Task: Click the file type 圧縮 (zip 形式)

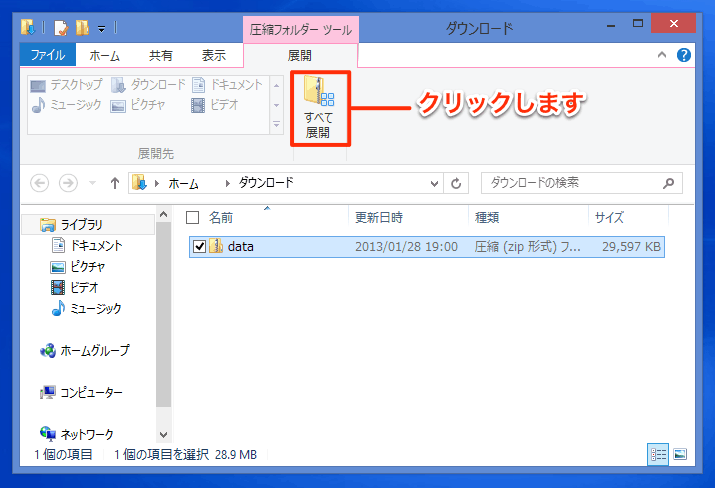Action: pos(528,247)
